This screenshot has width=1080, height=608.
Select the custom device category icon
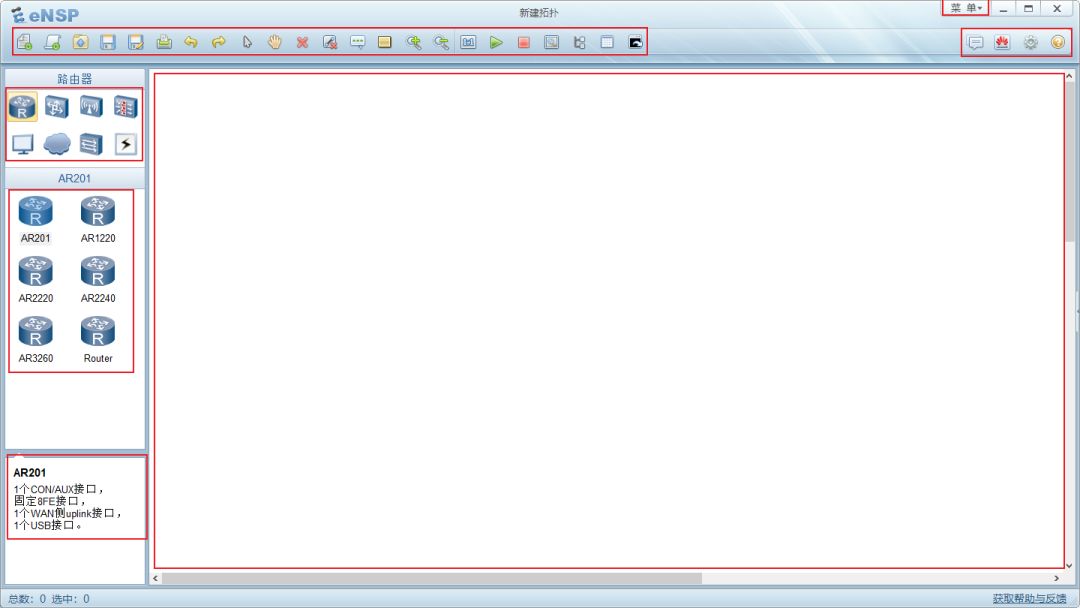click(x=91, y=144)
